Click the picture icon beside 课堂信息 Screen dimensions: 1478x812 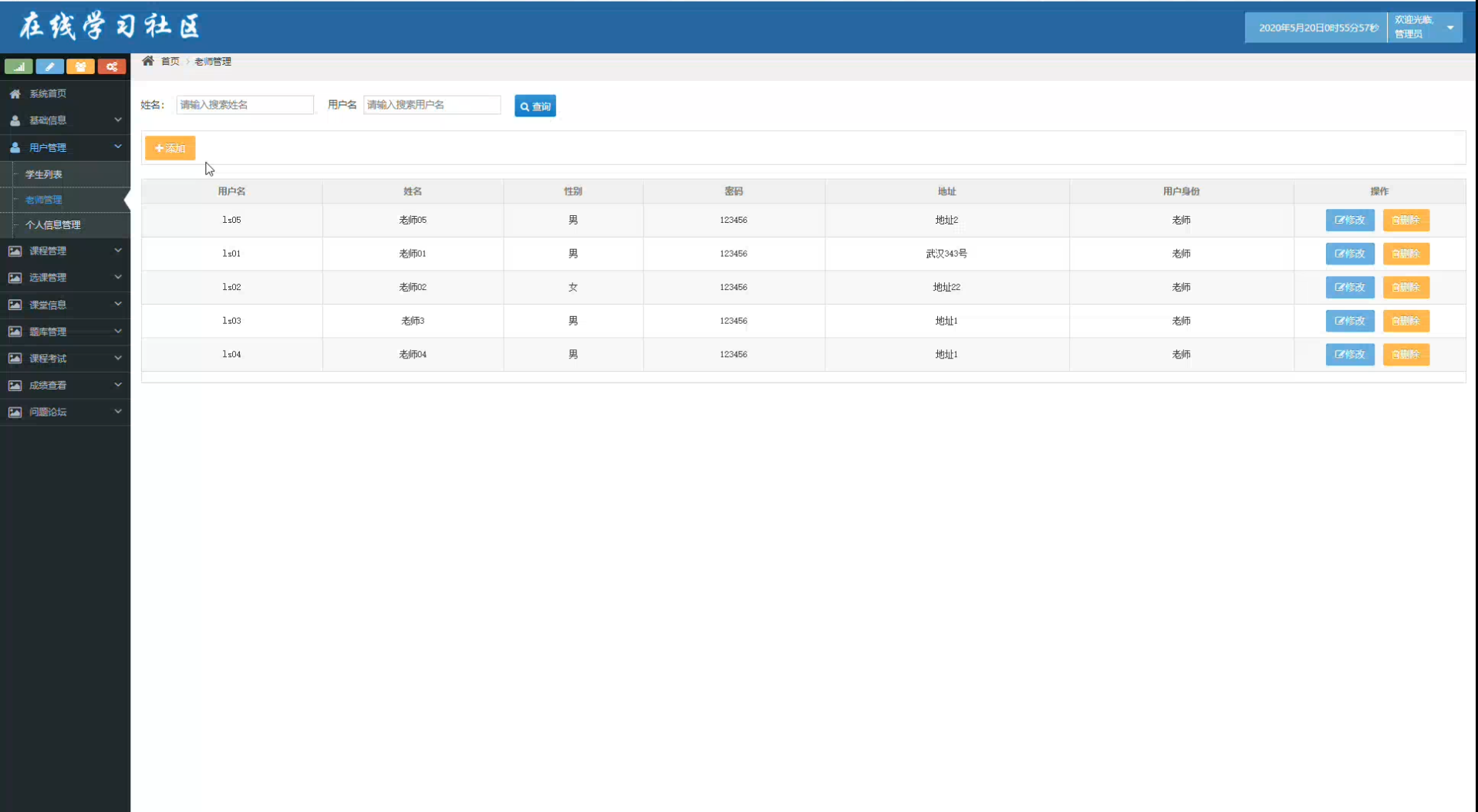click(x=15, y=305)
